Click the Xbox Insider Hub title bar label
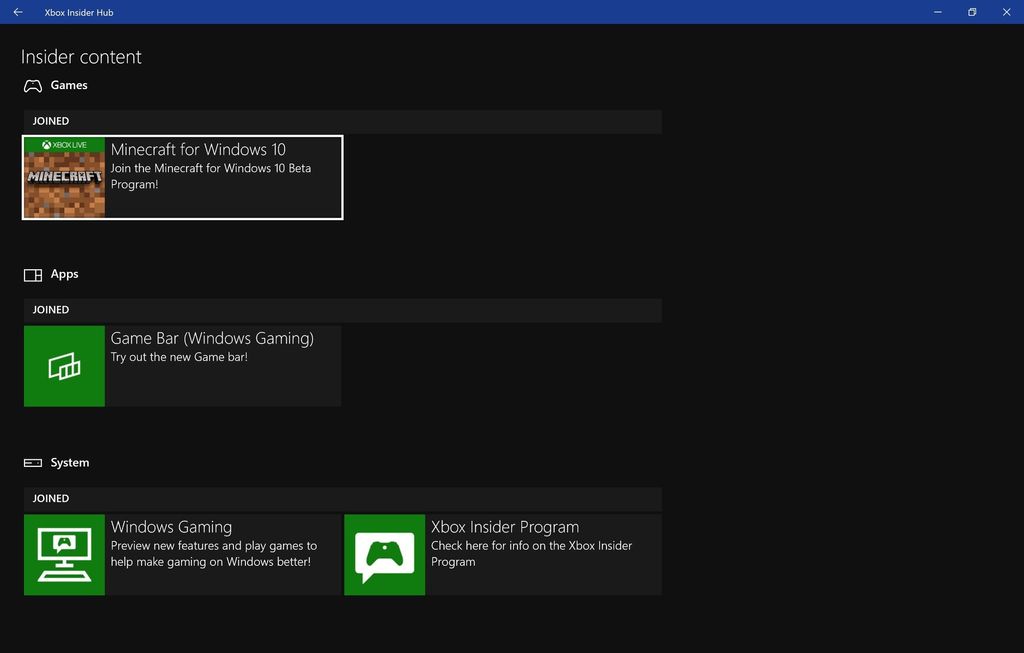Image resolution: width=1024 pixels, height=653 pixels. click(x=79, y=12)
